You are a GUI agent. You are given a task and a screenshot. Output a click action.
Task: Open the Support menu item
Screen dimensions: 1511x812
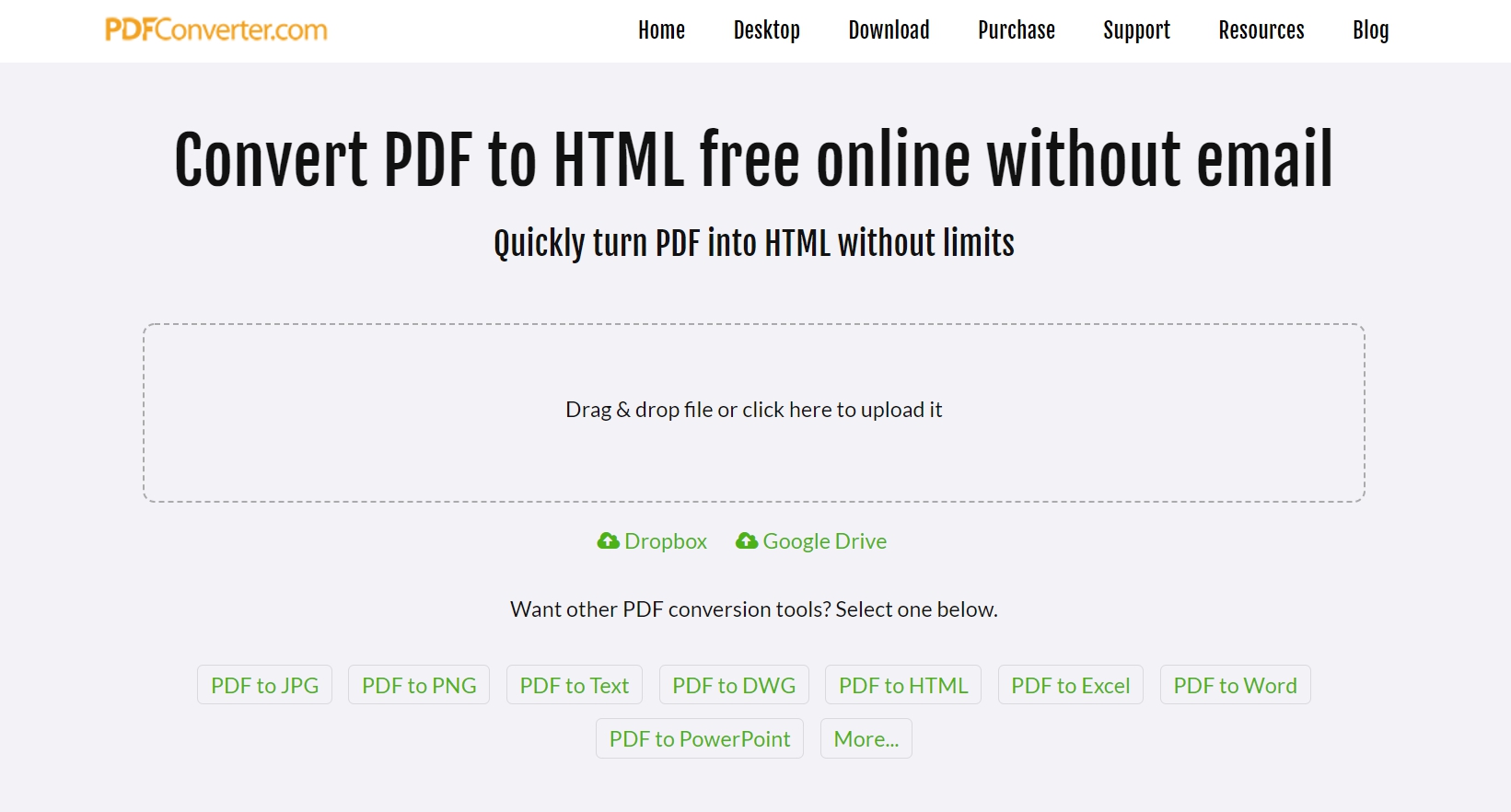click(1136, 30)
